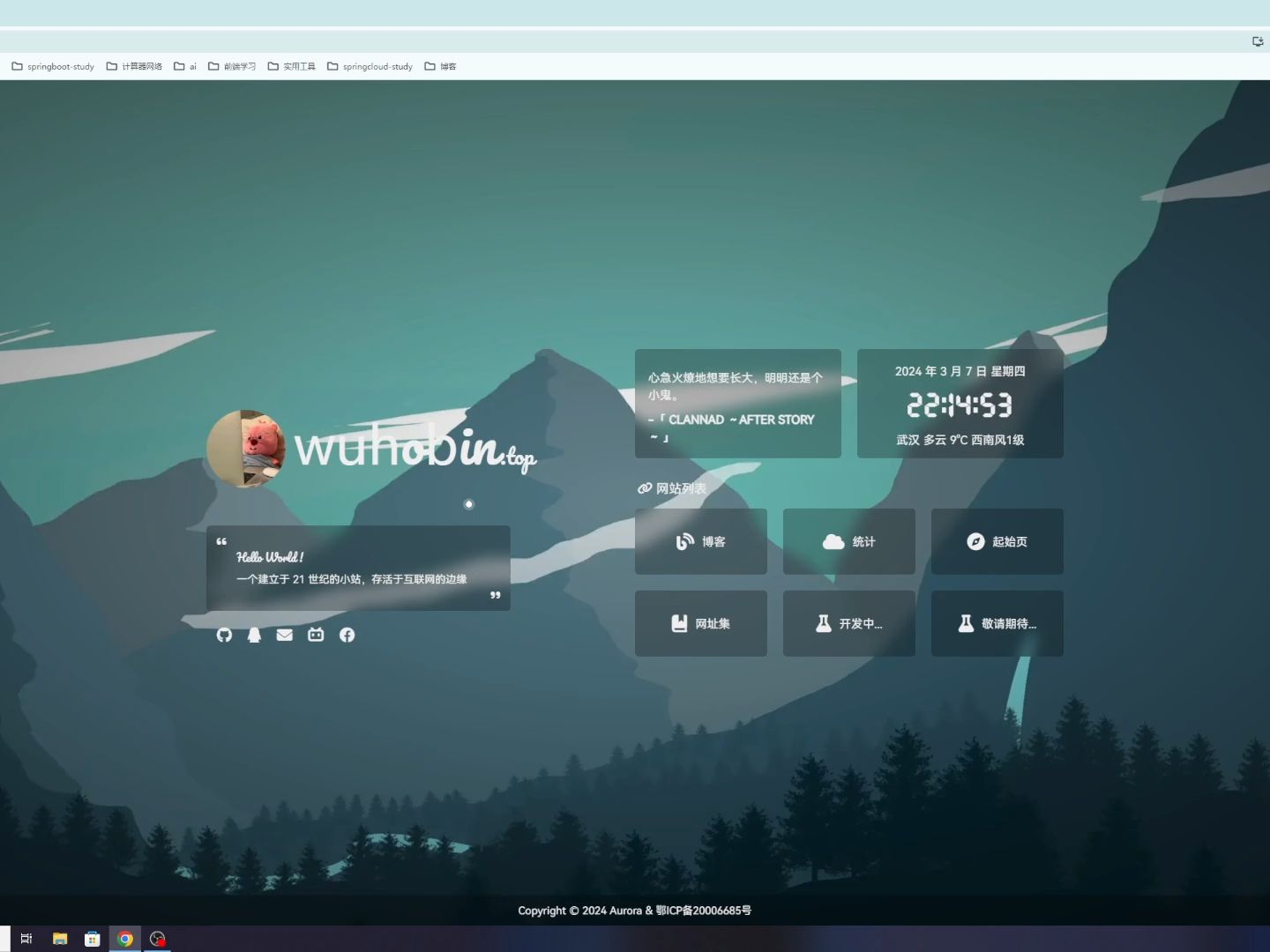Click the 博客 blog card
Screen dimensions: 1270x952
[701, 541]
